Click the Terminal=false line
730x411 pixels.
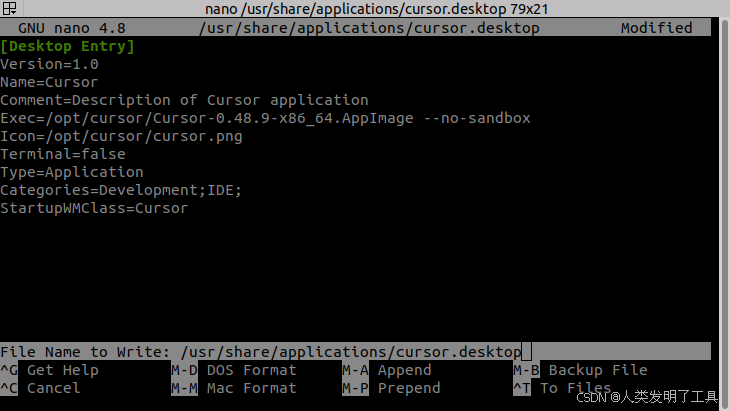coord(63,154)
